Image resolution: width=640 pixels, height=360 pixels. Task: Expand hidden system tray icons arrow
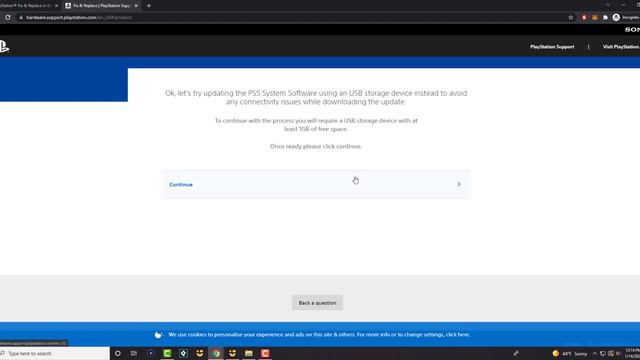pos(595,353)
